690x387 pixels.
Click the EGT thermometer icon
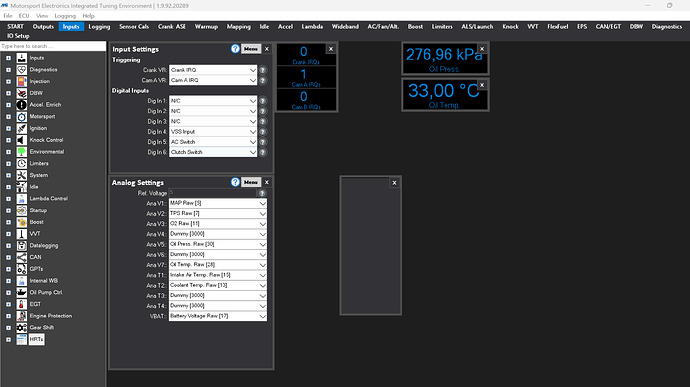(x=22, y=304)
